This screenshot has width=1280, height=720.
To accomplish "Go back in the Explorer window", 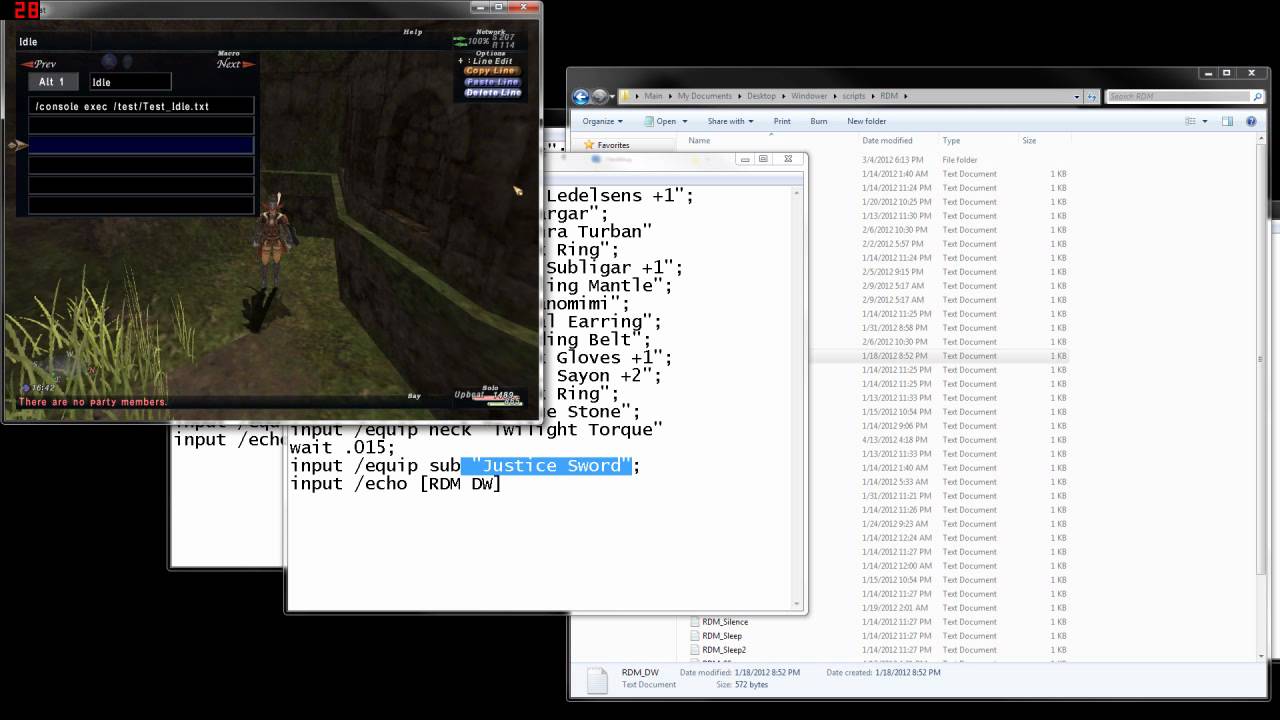I will (581, 97).
